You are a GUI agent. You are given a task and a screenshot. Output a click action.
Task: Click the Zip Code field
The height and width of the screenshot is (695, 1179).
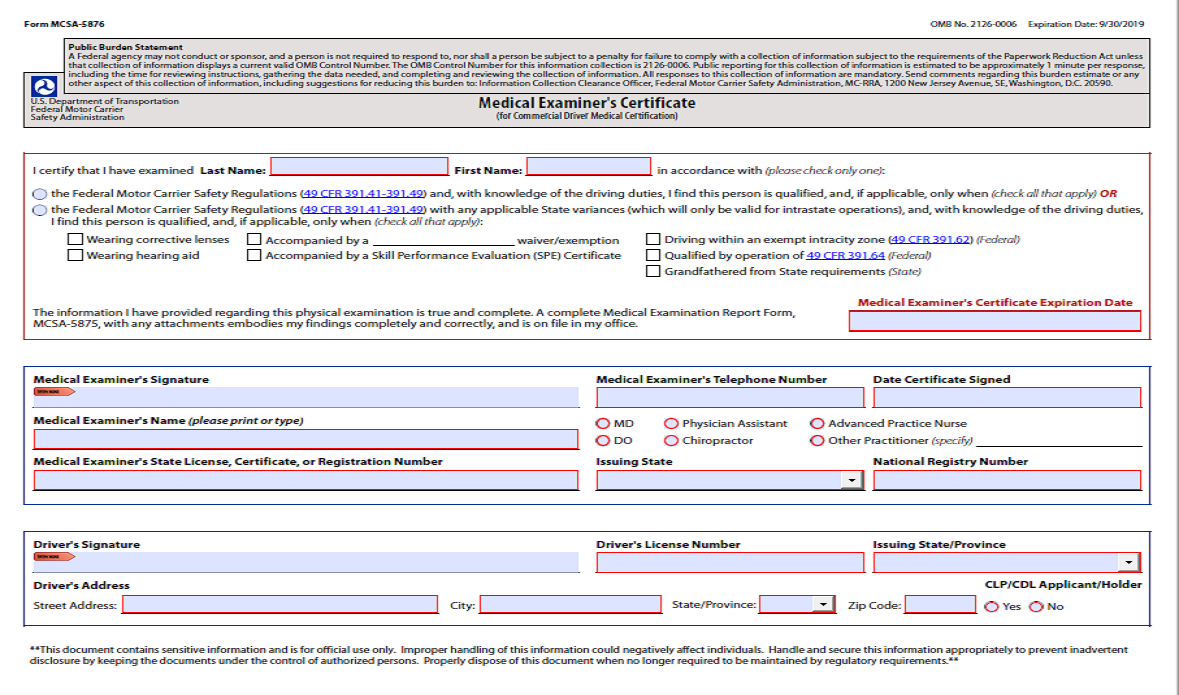tap(941, 605)
